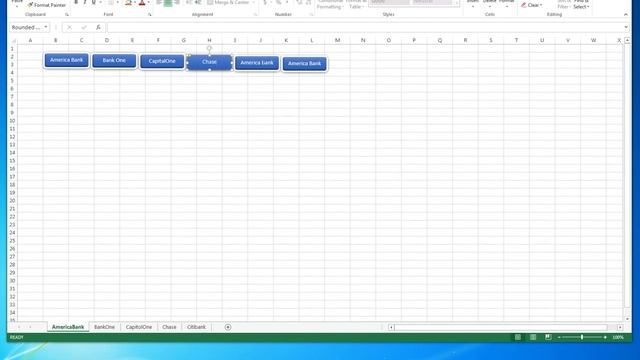The height and width of the screenshot is (360, 640).
Task: Click the horizontal scrollbar left arrow
Action: click(x=391, y=327)
